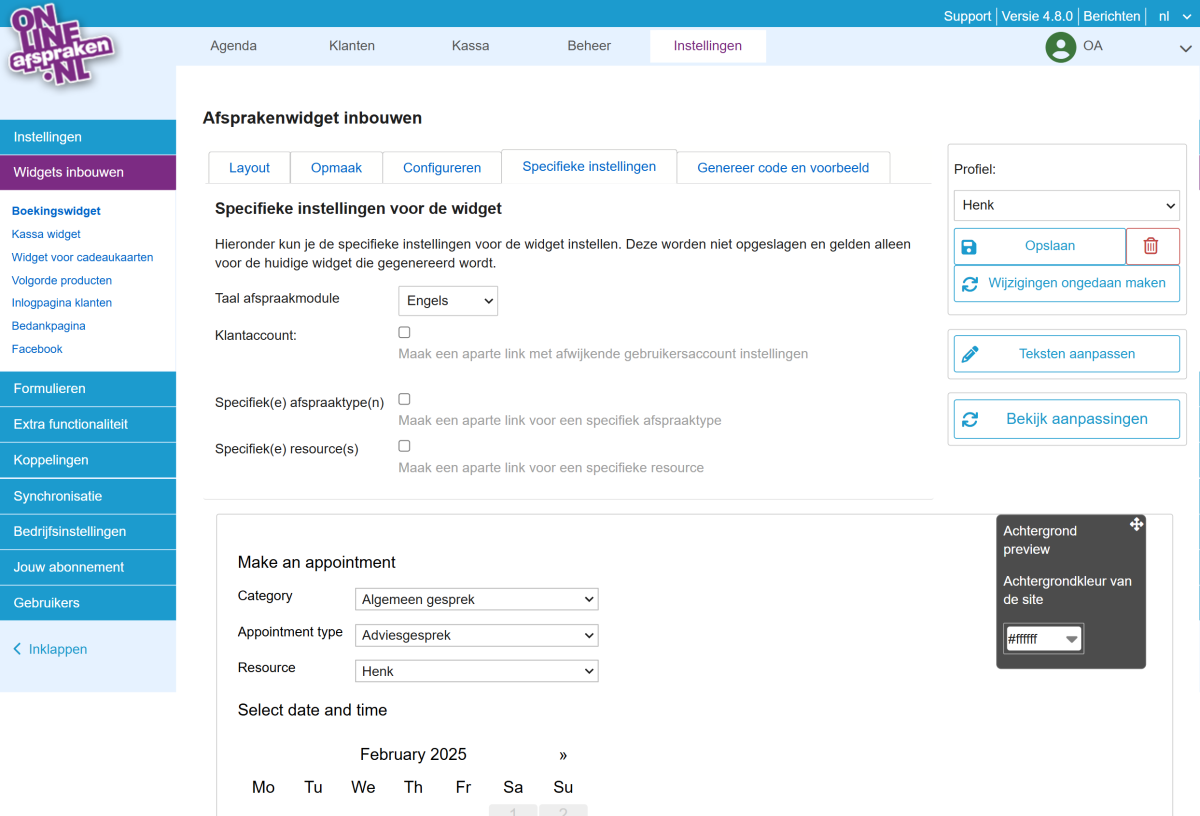Expand the Appointment type dropdown
This screenshot has width=1200, height=816.
(476, 635)
